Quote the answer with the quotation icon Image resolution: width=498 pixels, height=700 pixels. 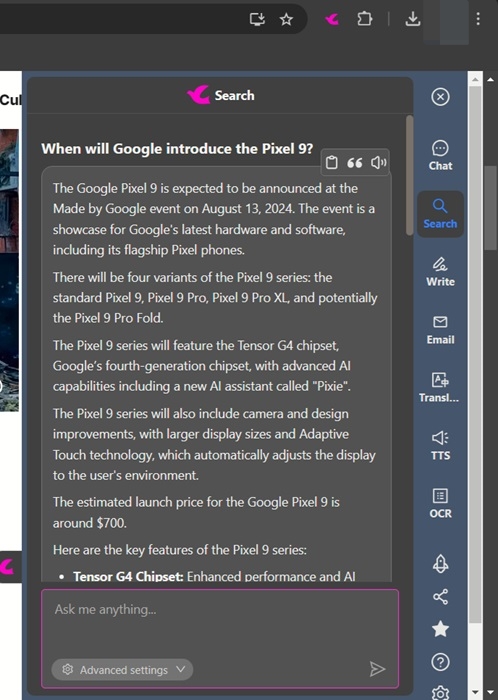click(355, 163)
